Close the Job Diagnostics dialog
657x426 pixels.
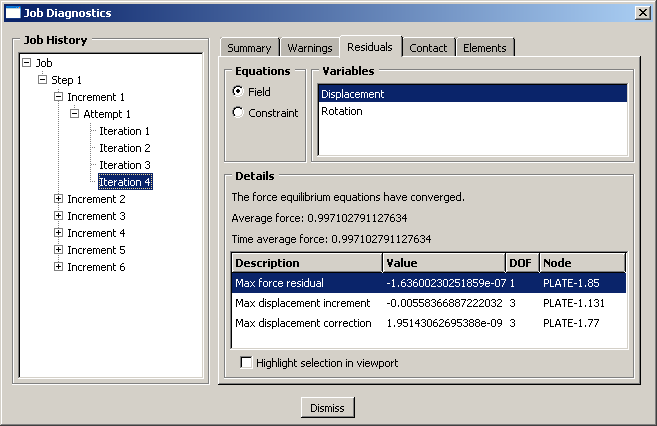coord(642,13)
